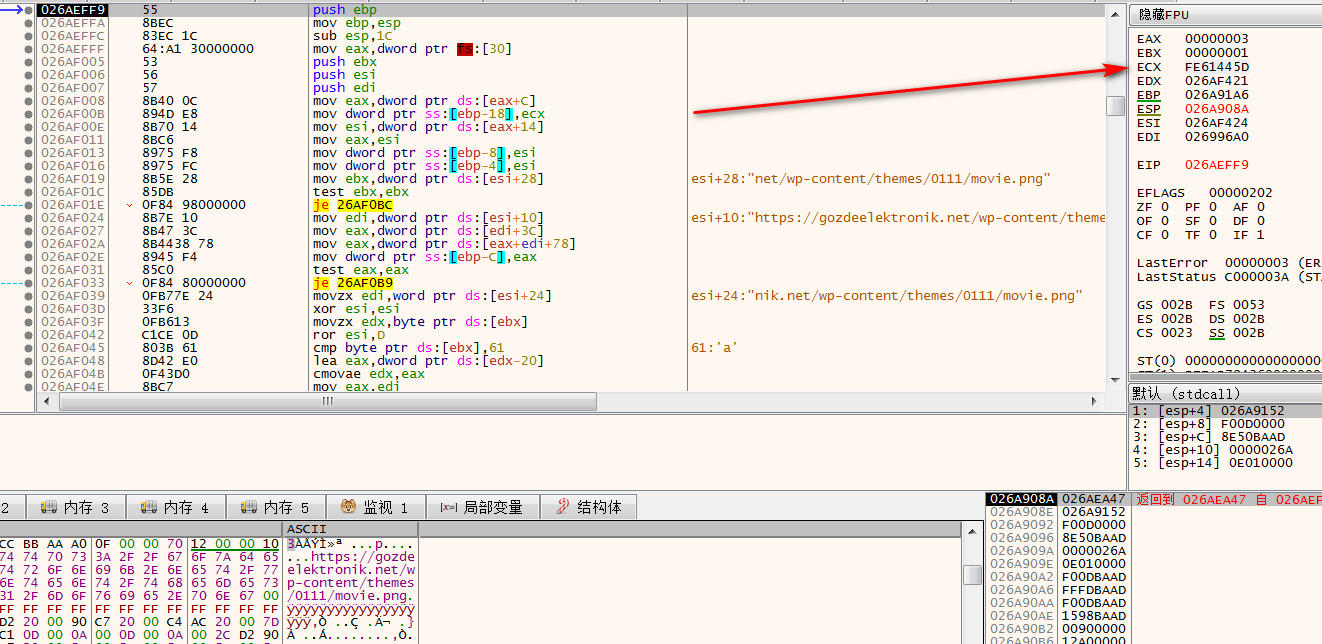Open the 默认 (stdcall) calling convention dropdown
Screen dimensions: 1322x644
[x=1225, y=394]
